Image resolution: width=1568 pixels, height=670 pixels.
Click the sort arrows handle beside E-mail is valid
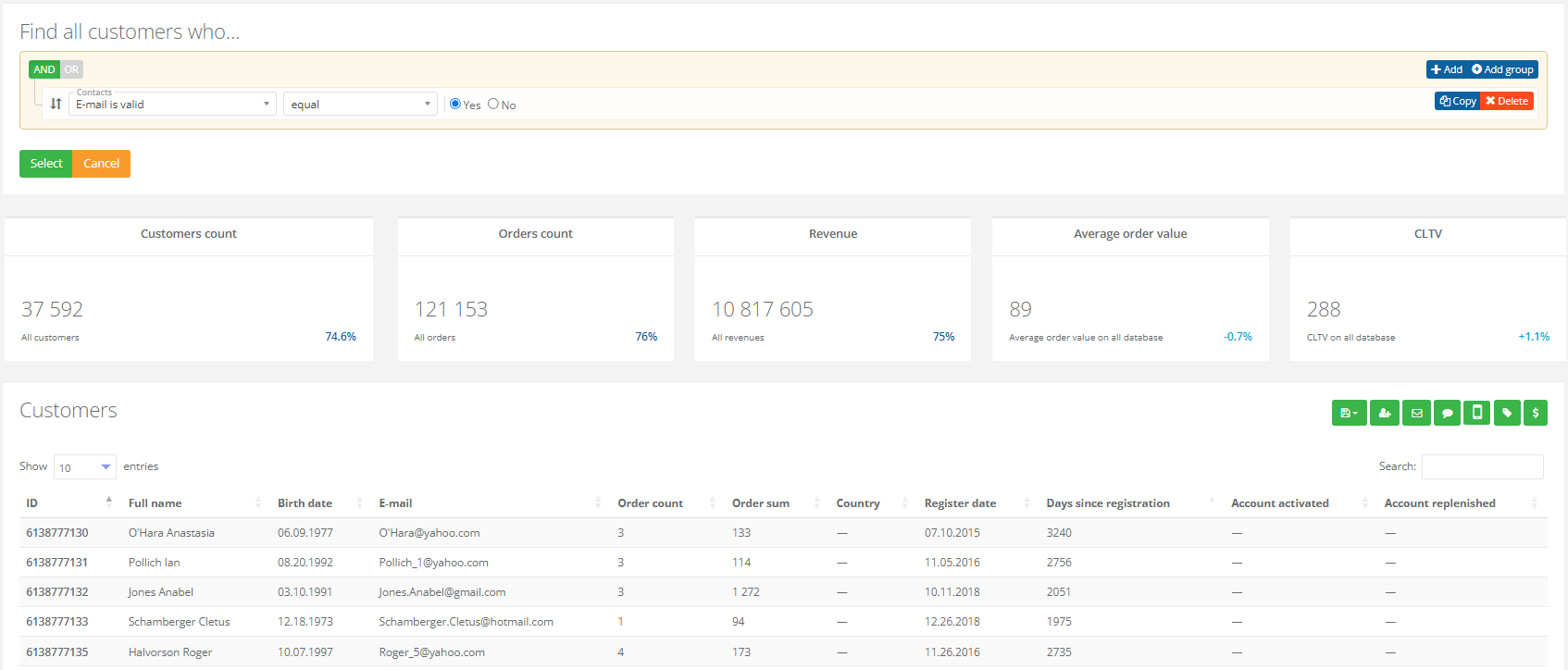(56, 104)
